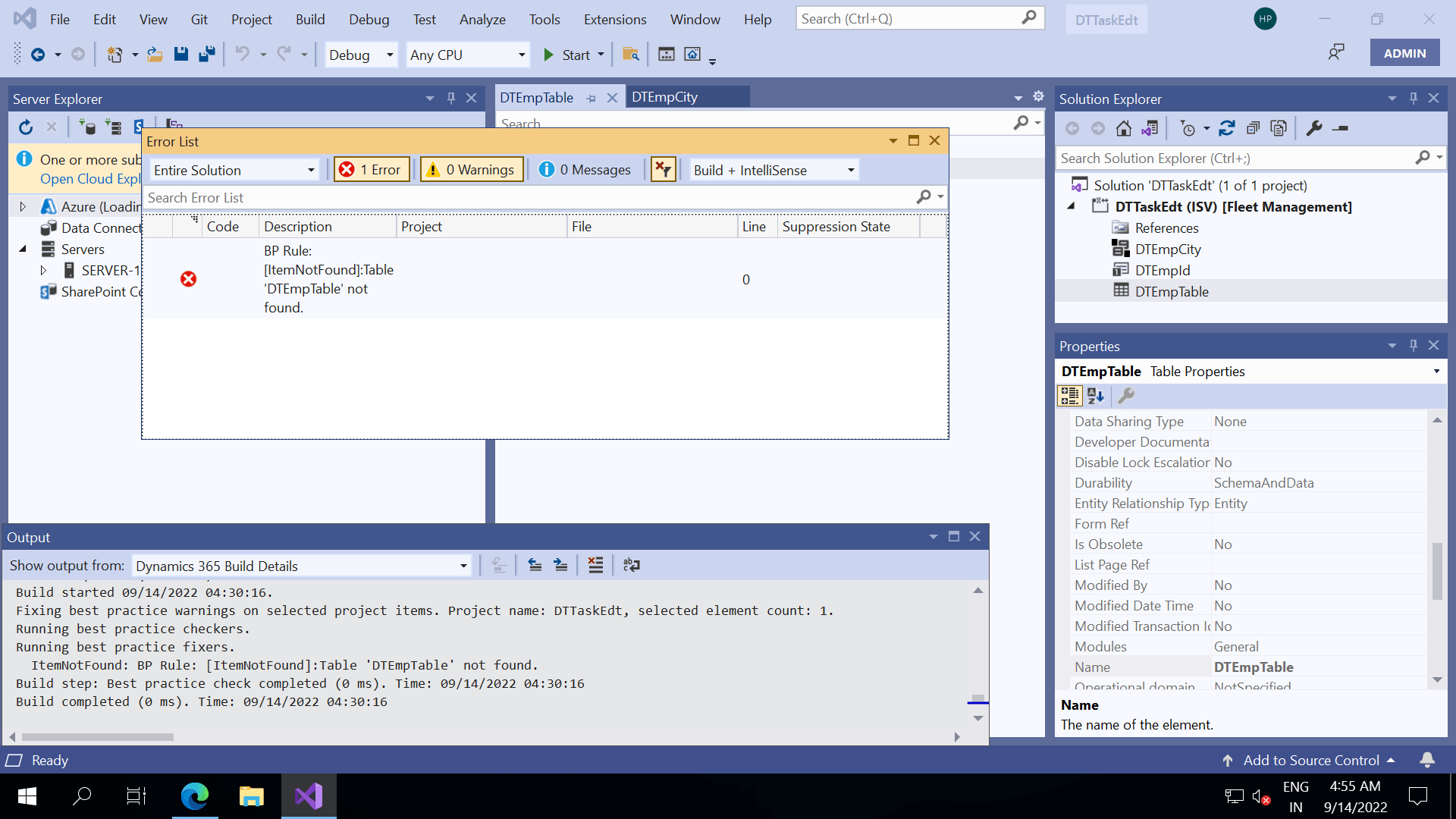Open the Project menu

[x=251, y=20]
